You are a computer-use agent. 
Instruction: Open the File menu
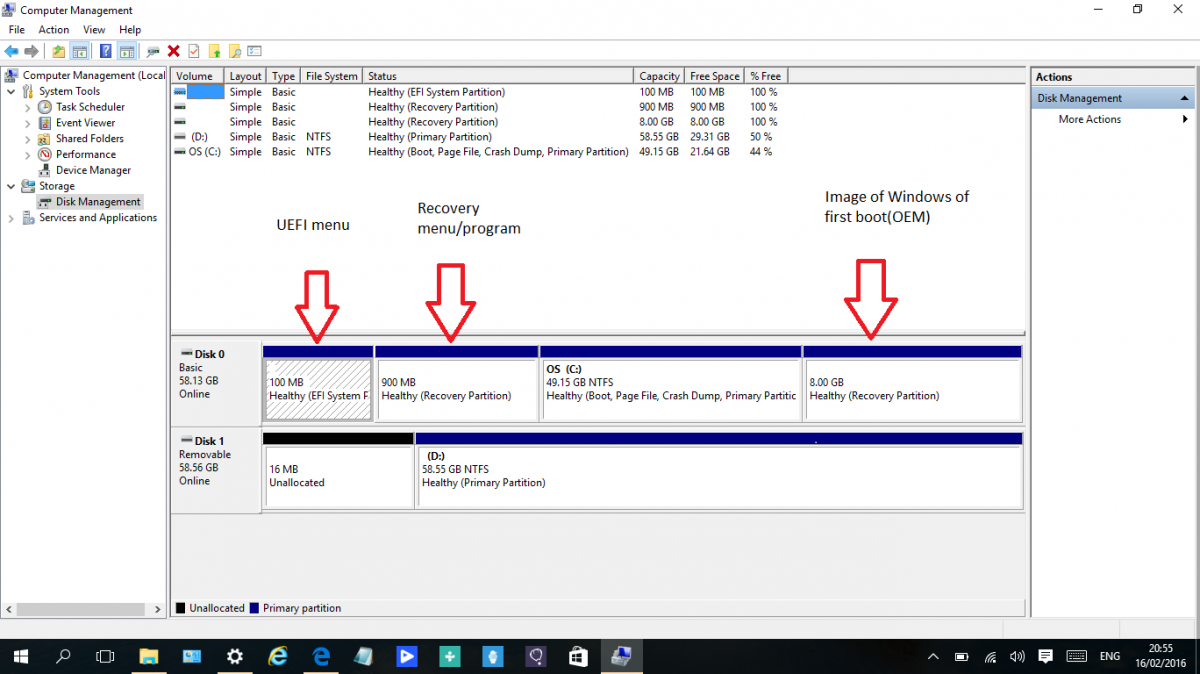pyautogui.click(x=17, y=30)
